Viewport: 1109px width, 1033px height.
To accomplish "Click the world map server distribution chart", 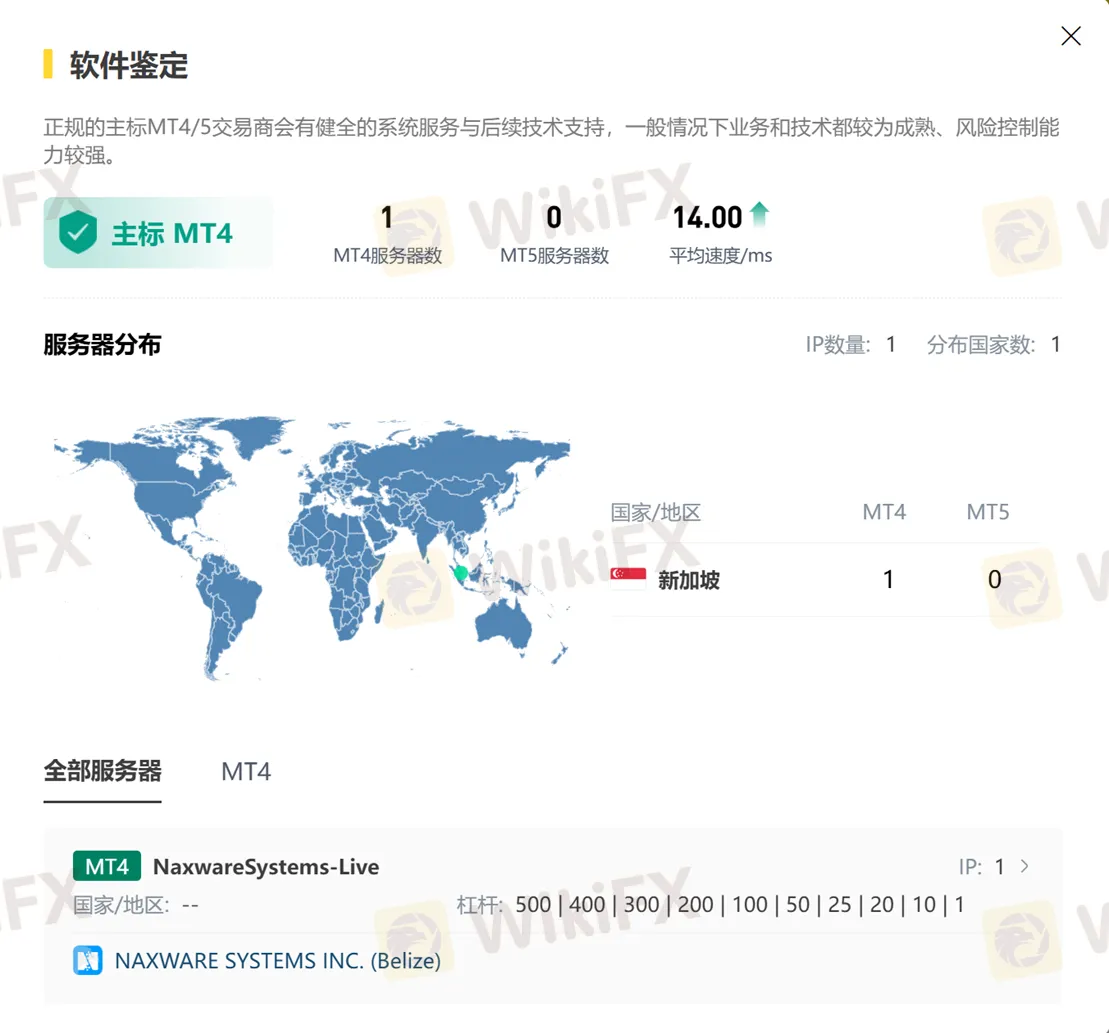I will click(x=312, y=548).
